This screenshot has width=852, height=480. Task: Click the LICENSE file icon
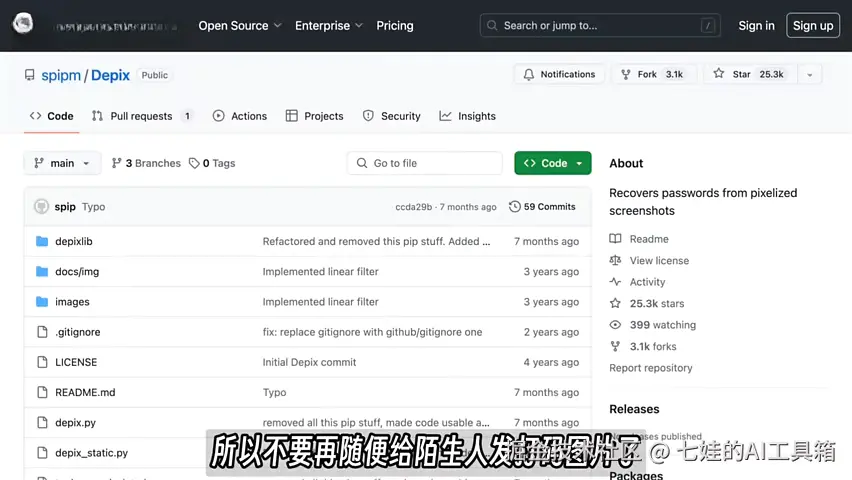pyautogui.click(x=42, y=362)
